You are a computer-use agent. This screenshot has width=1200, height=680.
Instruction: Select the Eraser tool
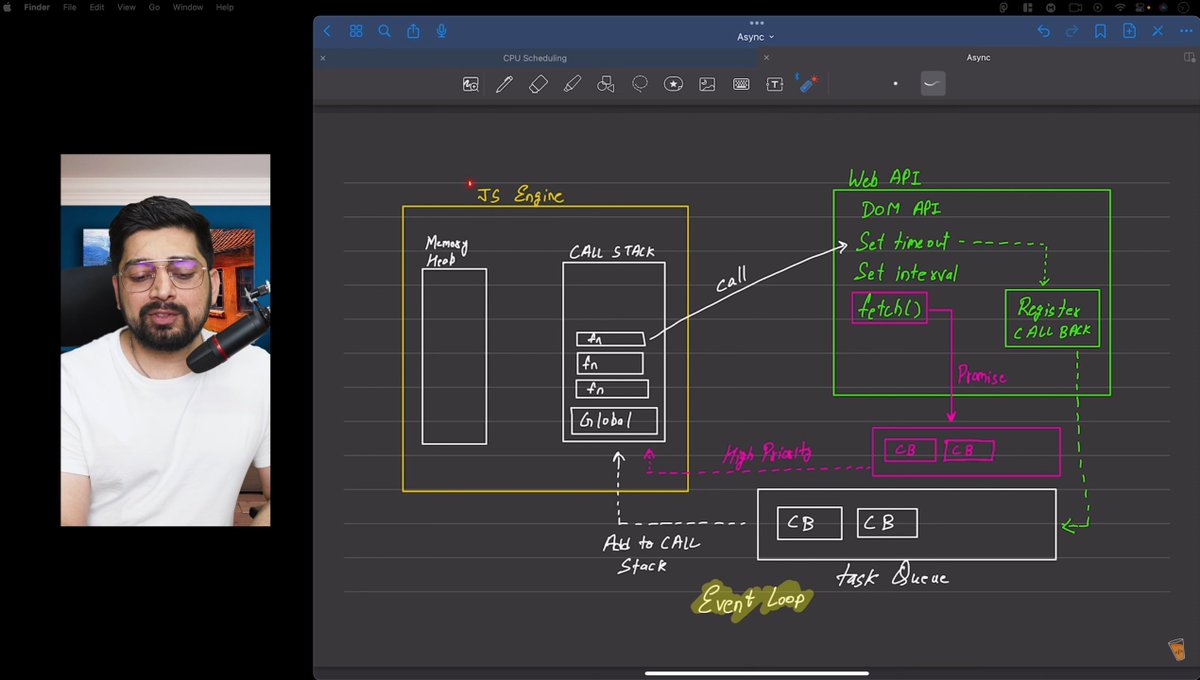click(537, 84)
